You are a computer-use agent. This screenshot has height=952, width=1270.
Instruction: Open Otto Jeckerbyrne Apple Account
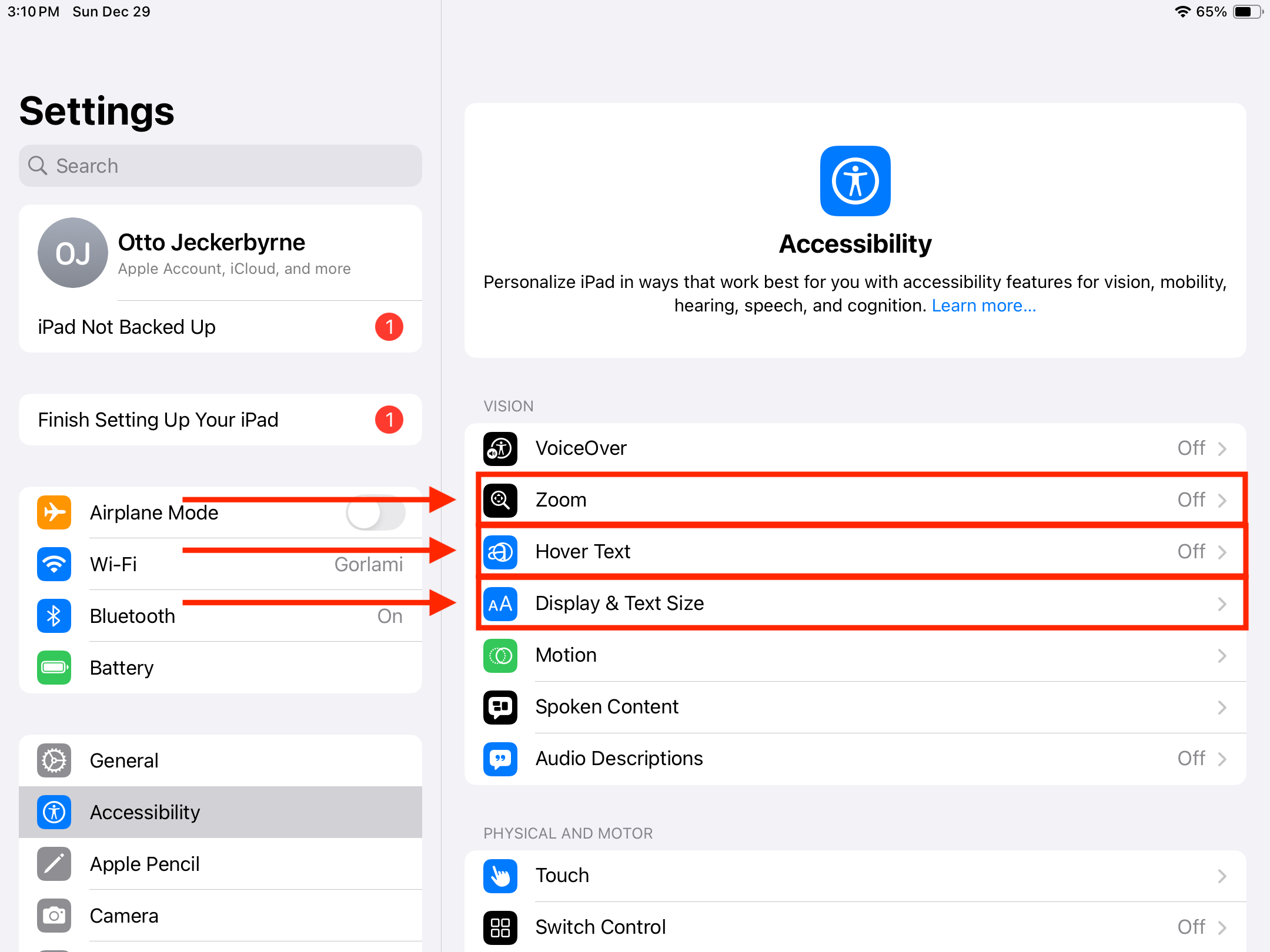click(220, 253)
